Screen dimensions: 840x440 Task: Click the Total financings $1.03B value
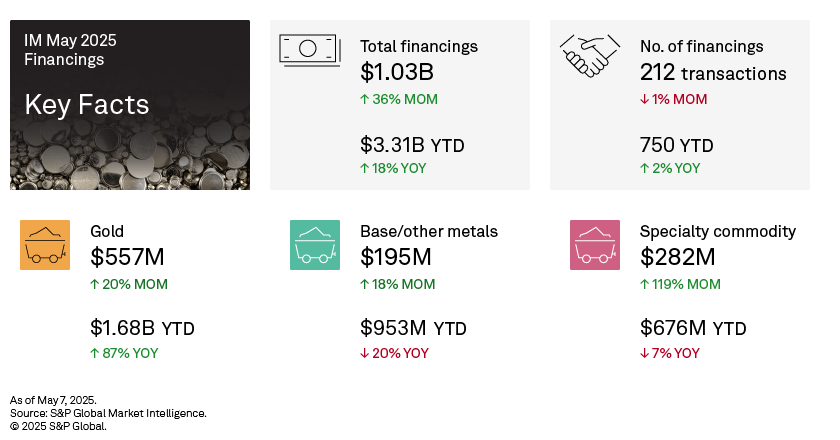point(397,72)
